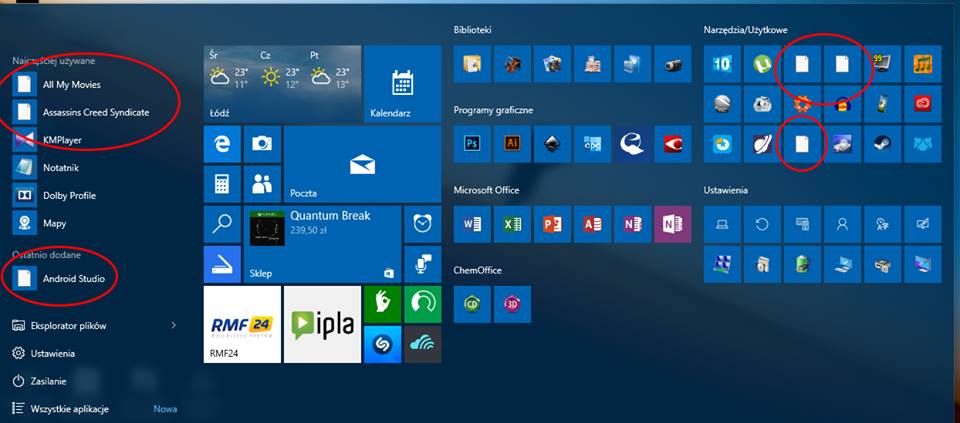Open the green battery tile in Ustawienia
Image resolution: width=960 pixels, height=423 pixels.
point(802,264)
